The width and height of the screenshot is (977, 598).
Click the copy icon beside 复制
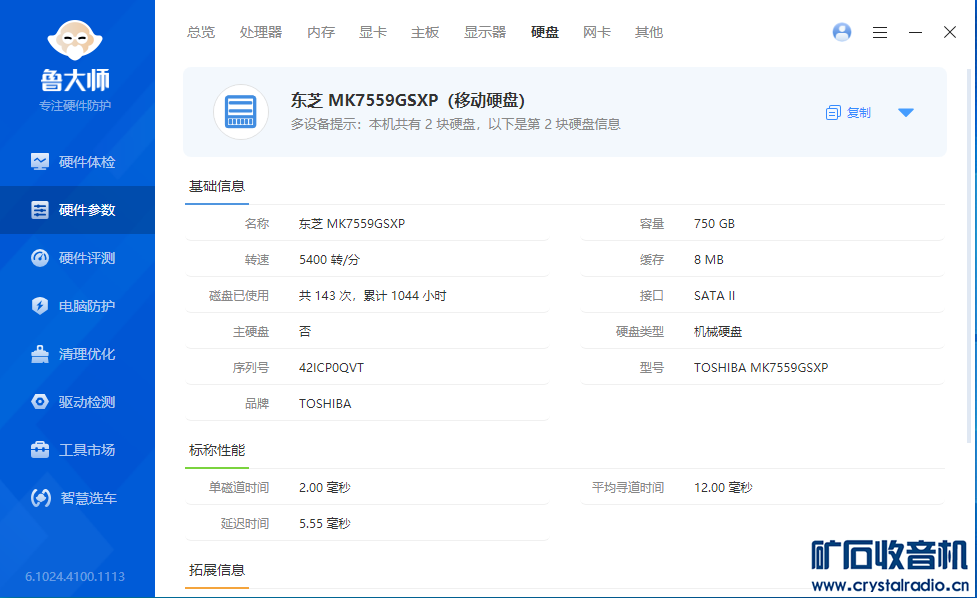[833, 113]
